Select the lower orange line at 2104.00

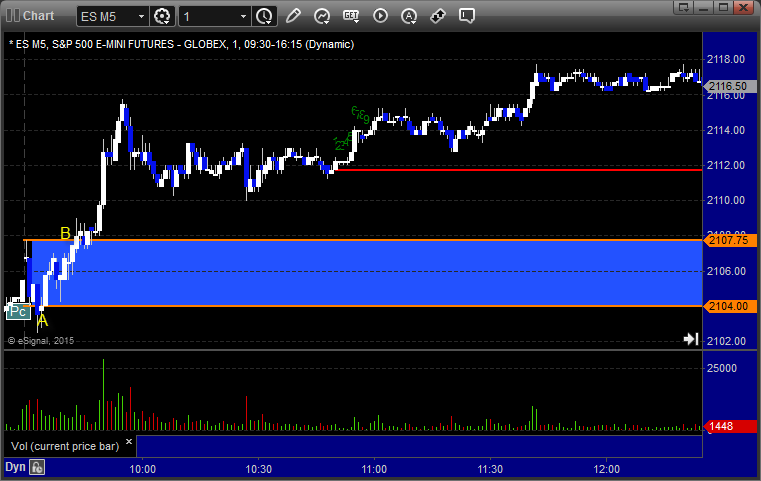[x=363, y=306]
